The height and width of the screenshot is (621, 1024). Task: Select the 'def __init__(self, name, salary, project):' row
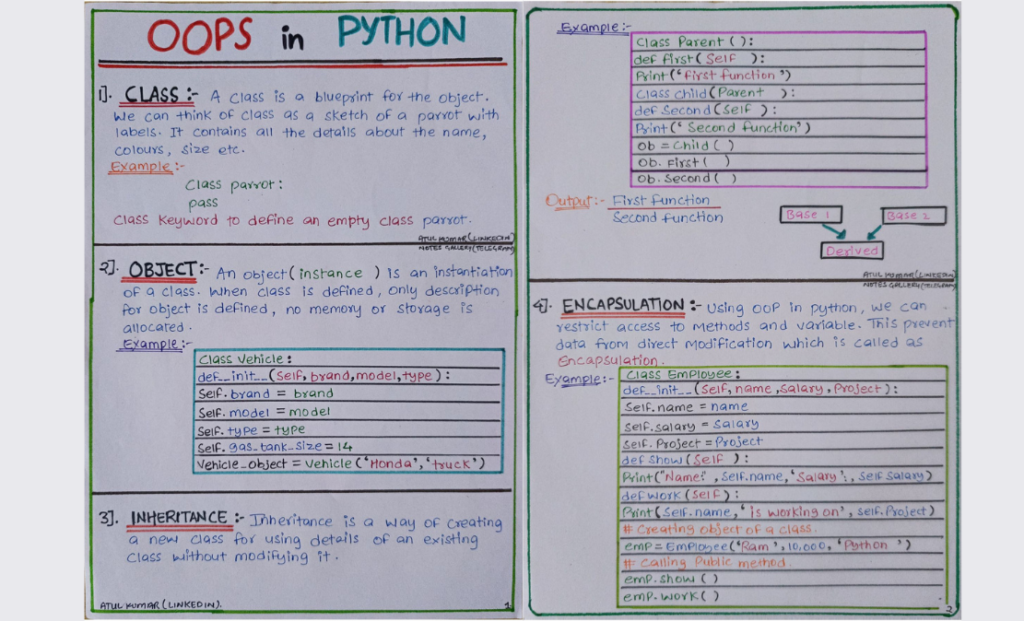tap(782, 389)
